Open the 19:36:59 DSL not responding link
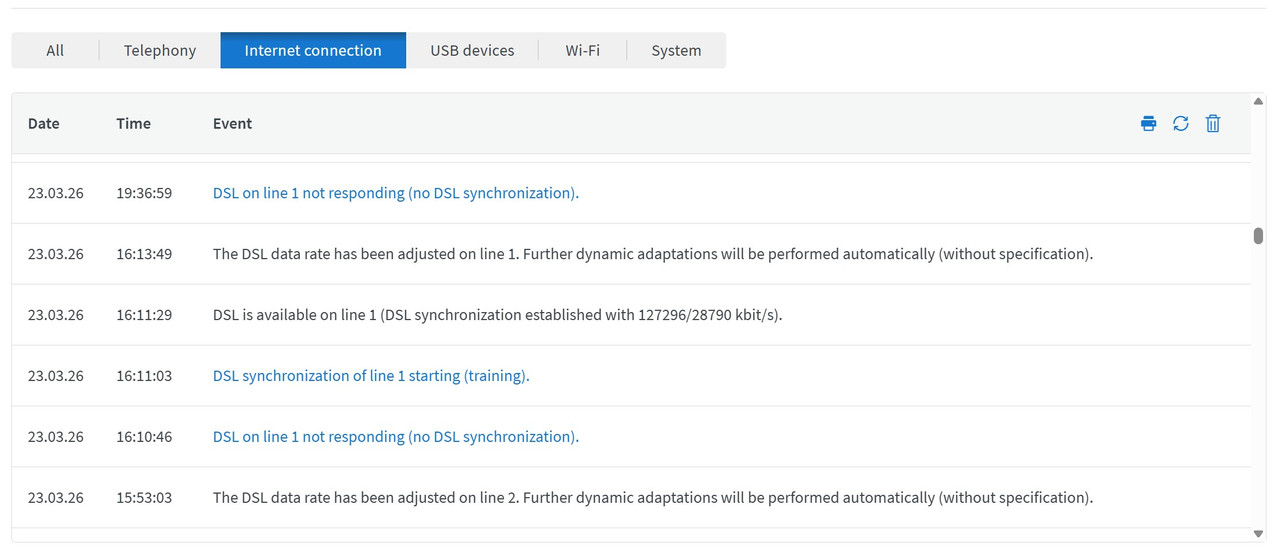The image size is (1279, 554). [x=395, y=193]
